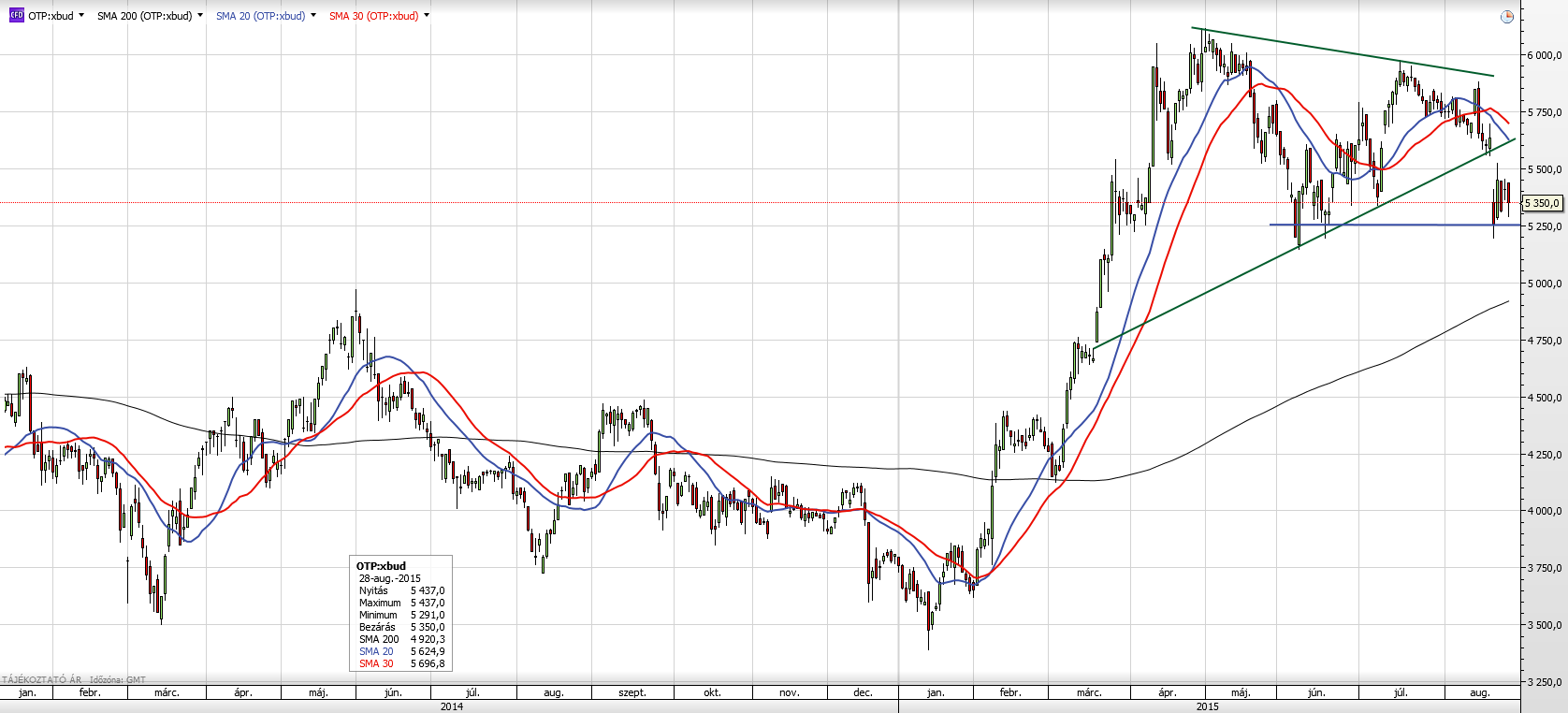Image resolution: width=1568 pixels, height=713 pixels.
Task: Click the 2014 year label on time axis
Action: (x=451, y=706)
